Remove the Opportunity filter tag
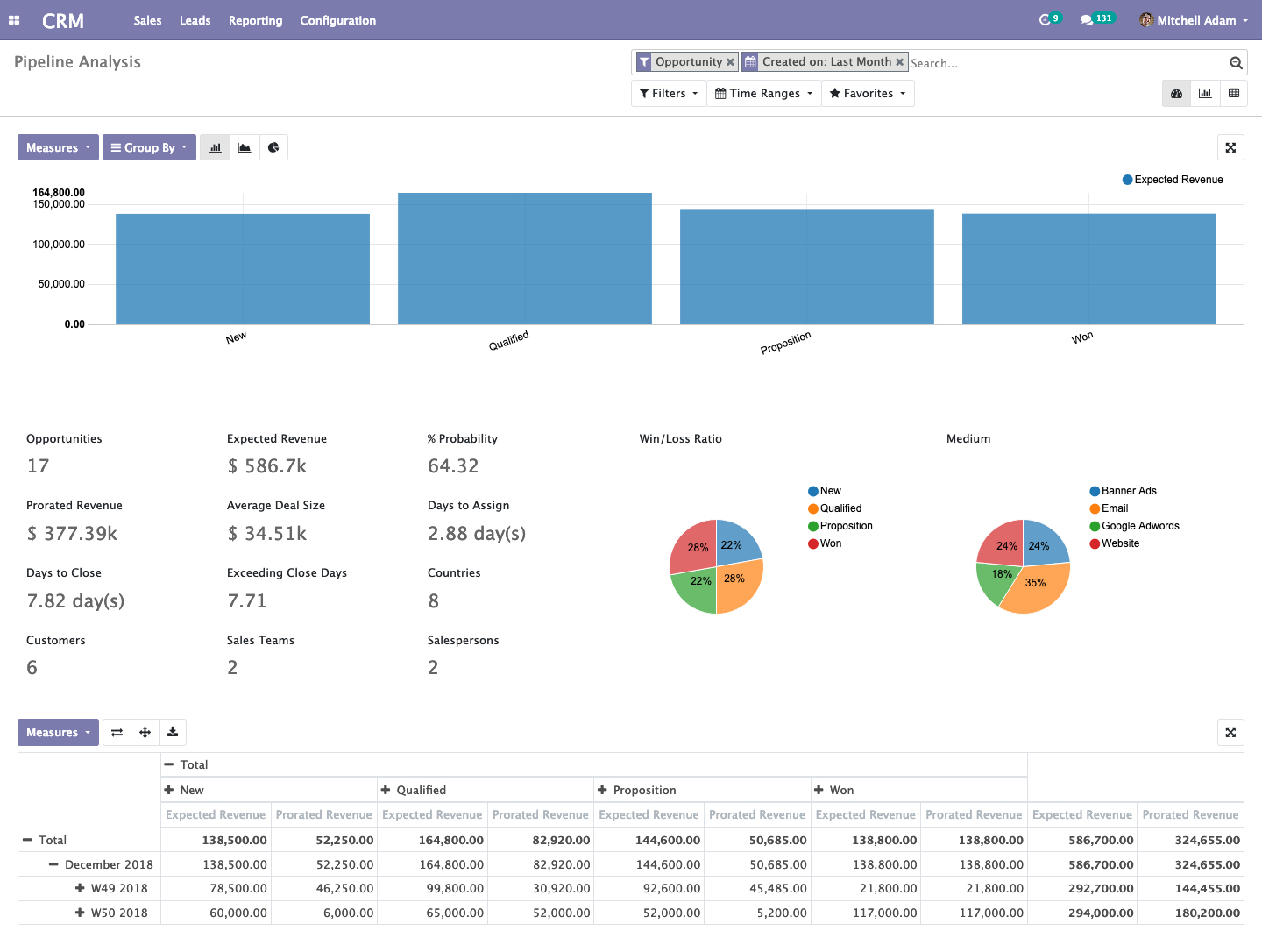Image resolution: width=1262 pixels, height=952 pixels. (731, 61)
